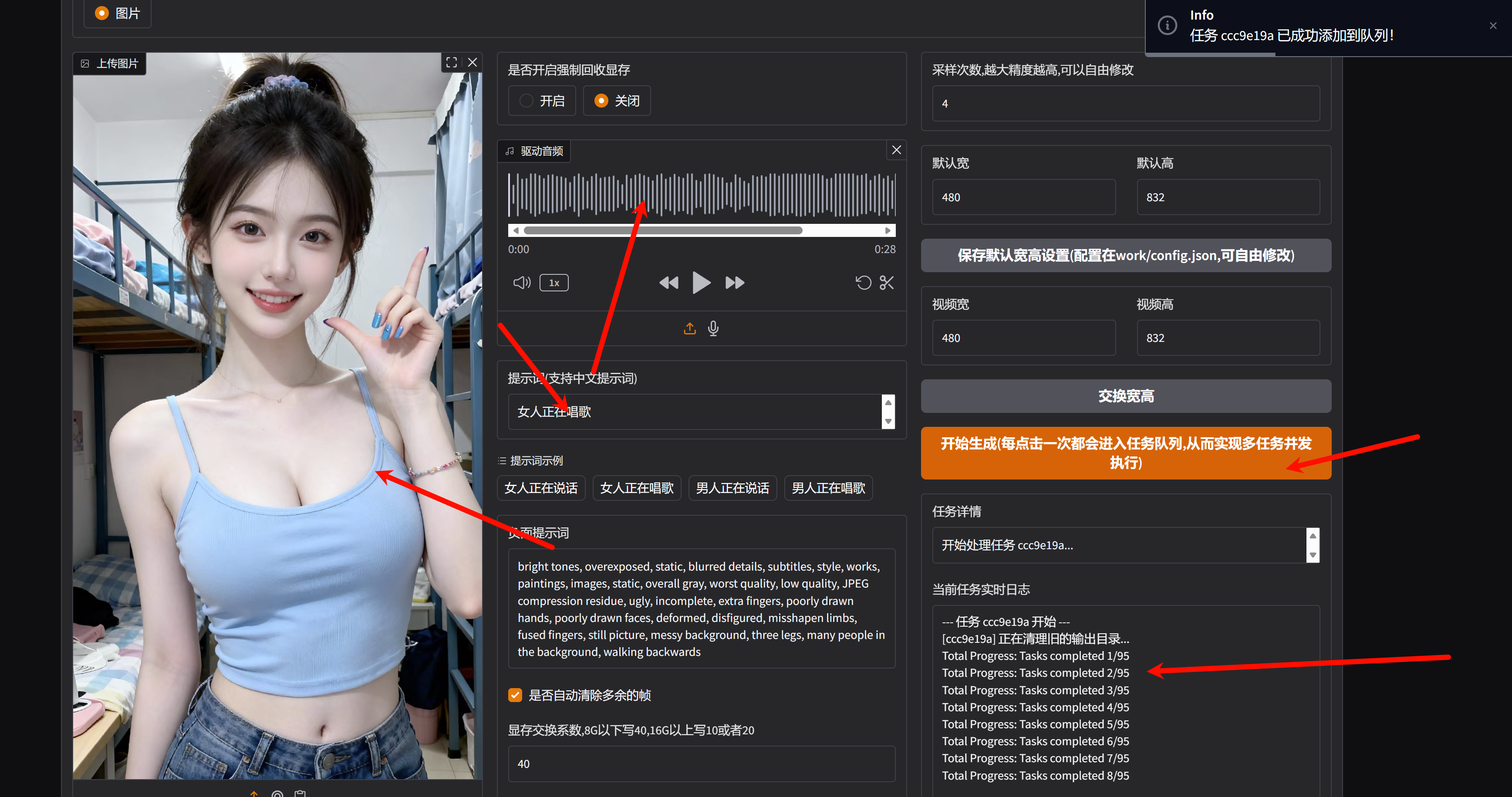1512x797 pixels.
Task: Choose the 女人正在说话 prompt example
Action: point(540,488)
